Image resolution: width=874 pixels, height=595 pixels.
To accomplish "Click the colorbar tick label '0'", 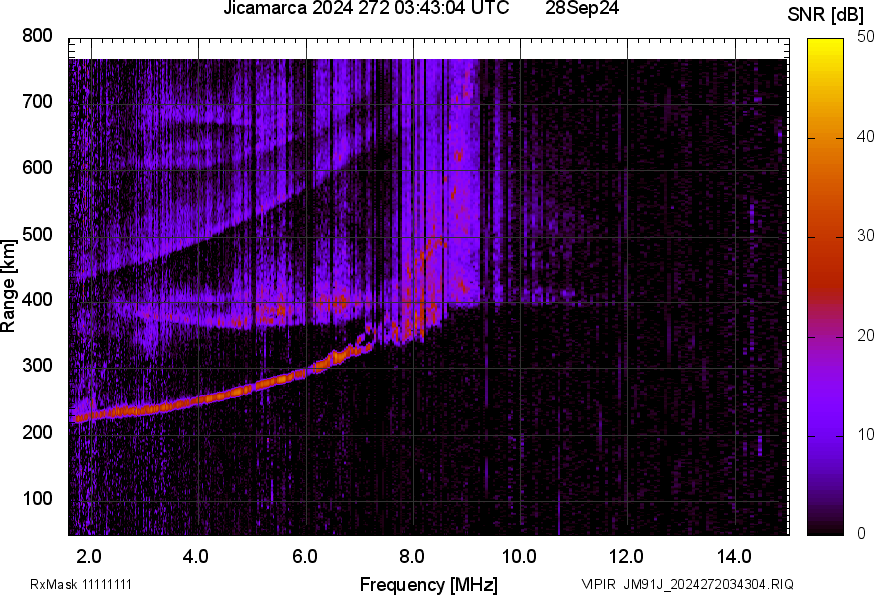I will pos(861,534).
